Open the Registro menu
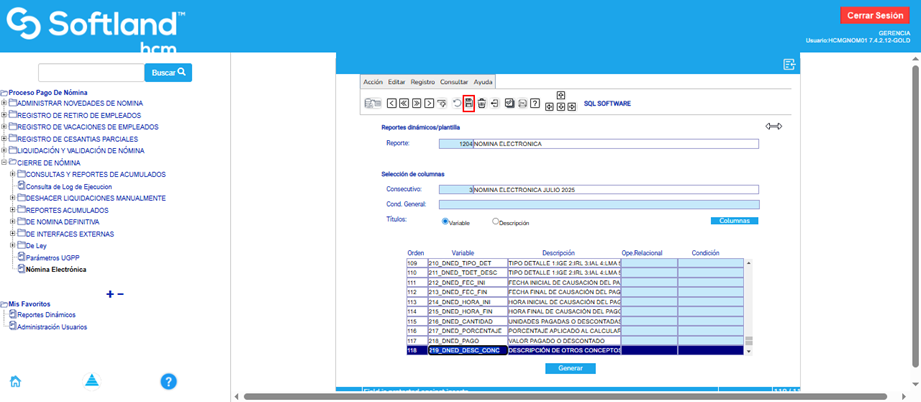The width and height of the screenshot is (921, 402). (422, 82)
